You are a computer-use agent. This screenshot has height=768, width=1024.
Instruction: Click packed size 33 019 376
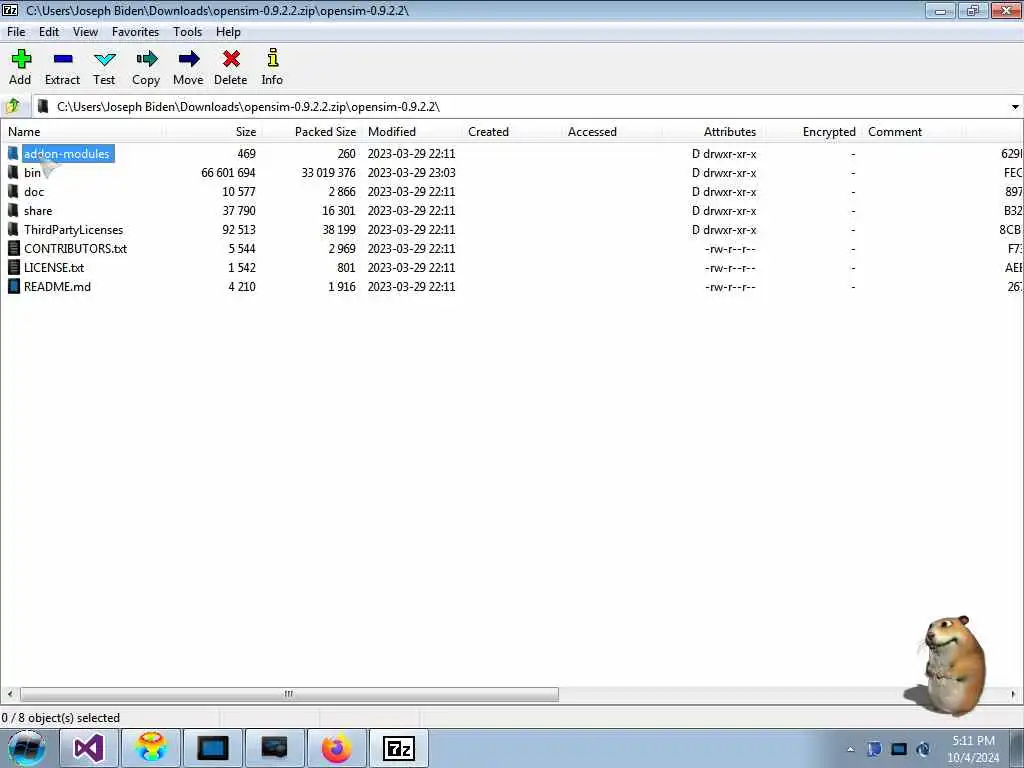point(328,172)
